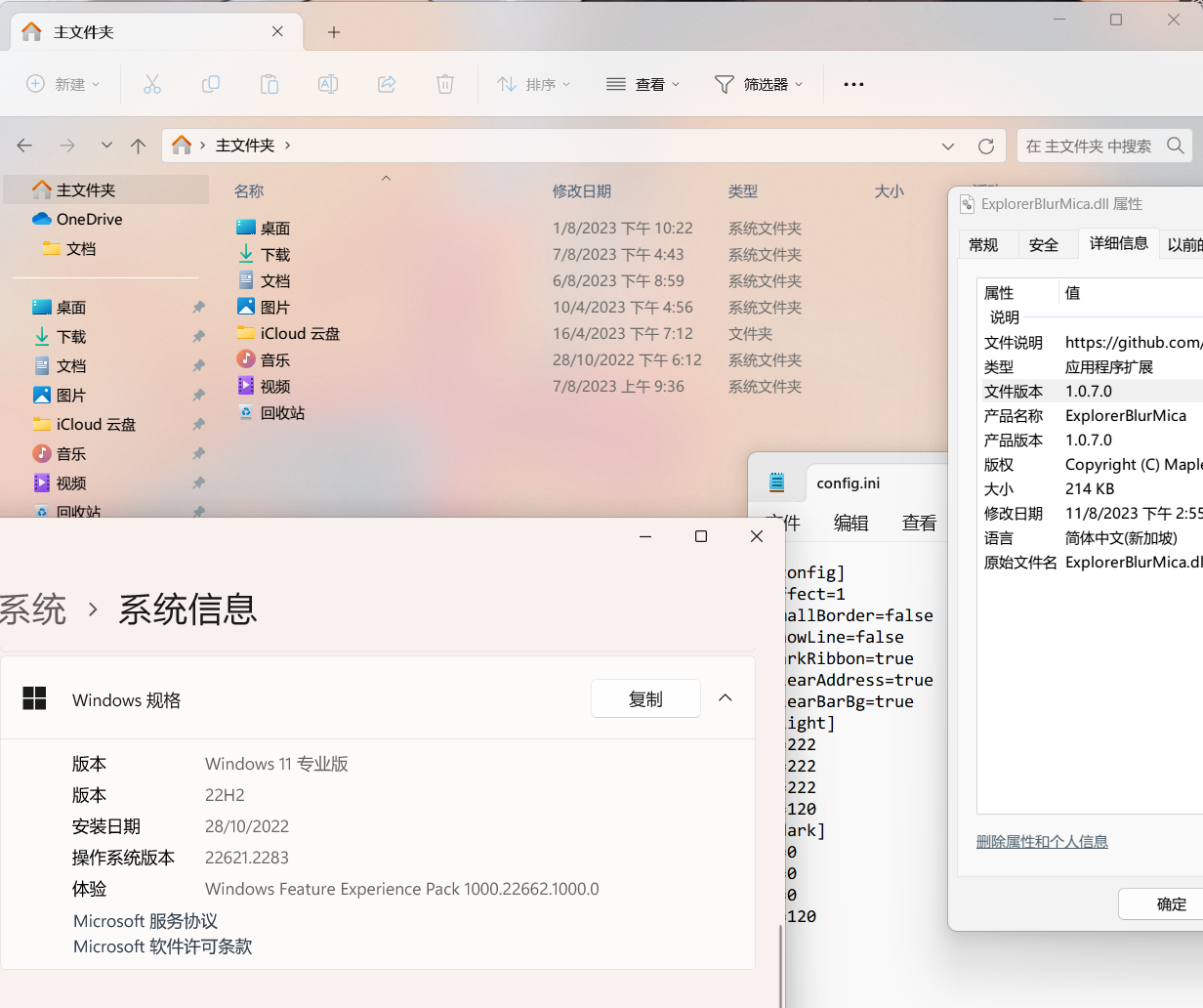Open the 排序 sort dropdown
The width and height of the screenshot is (1203, 1008).
tap(533, 84)
